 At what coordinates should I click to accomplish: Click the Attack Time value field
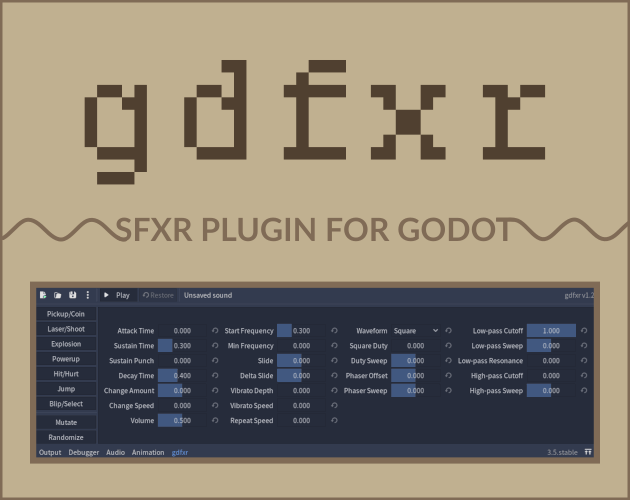(x=182, y=331)
